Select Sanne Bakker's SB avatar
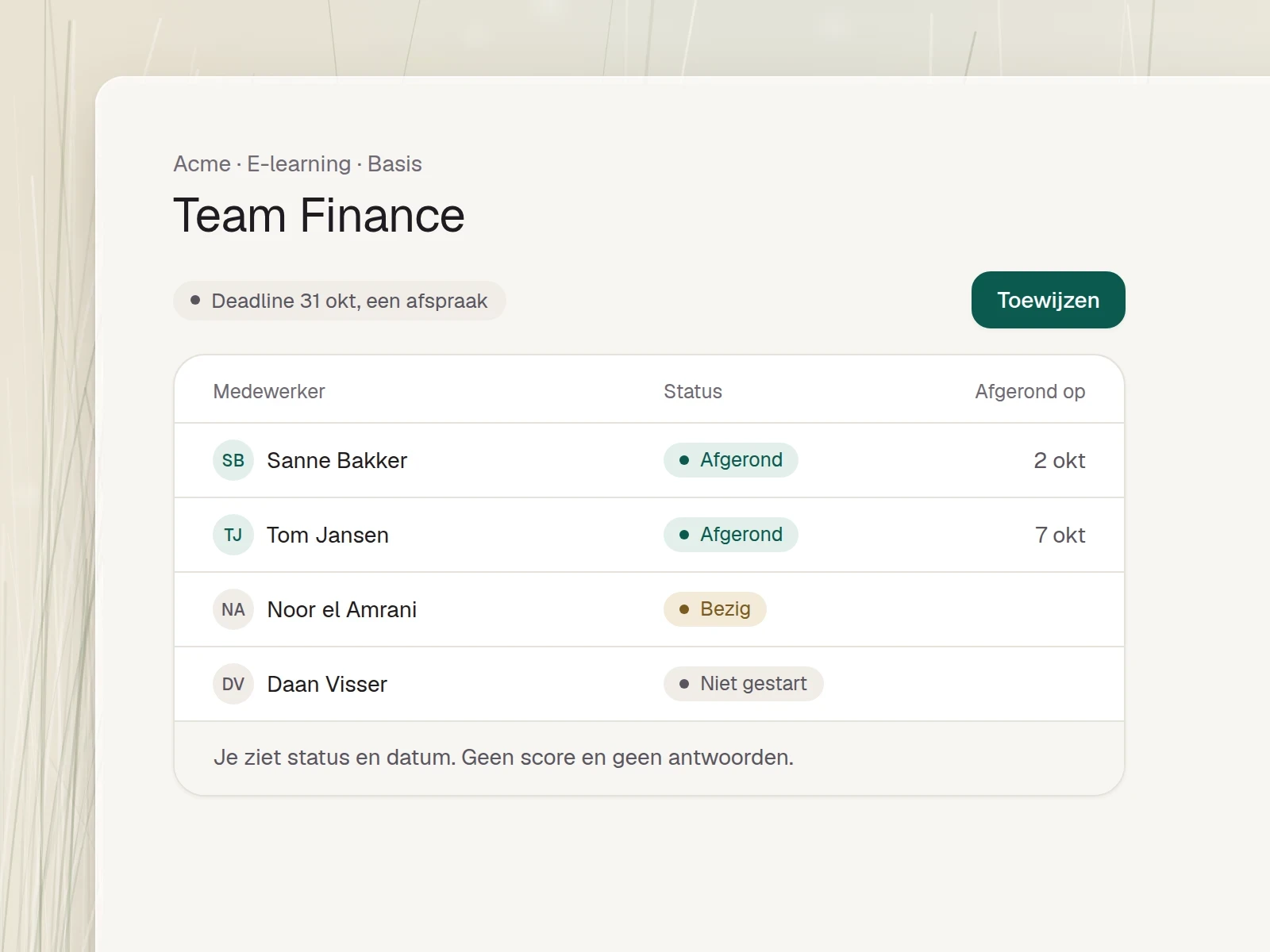Screen dimensions: 1270x952 coord(233,460)
